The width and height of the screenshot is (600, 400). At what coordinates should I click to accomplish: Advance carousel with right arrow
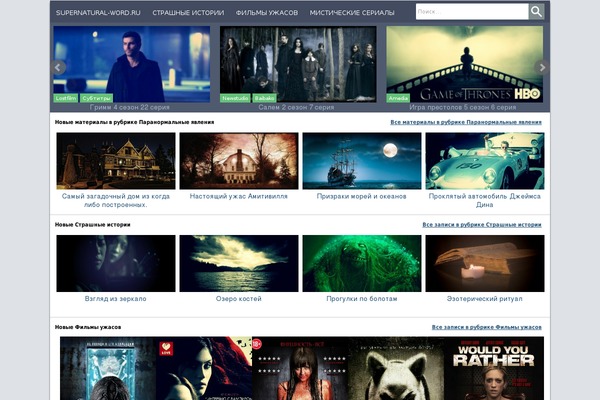[x=543, y=67]
